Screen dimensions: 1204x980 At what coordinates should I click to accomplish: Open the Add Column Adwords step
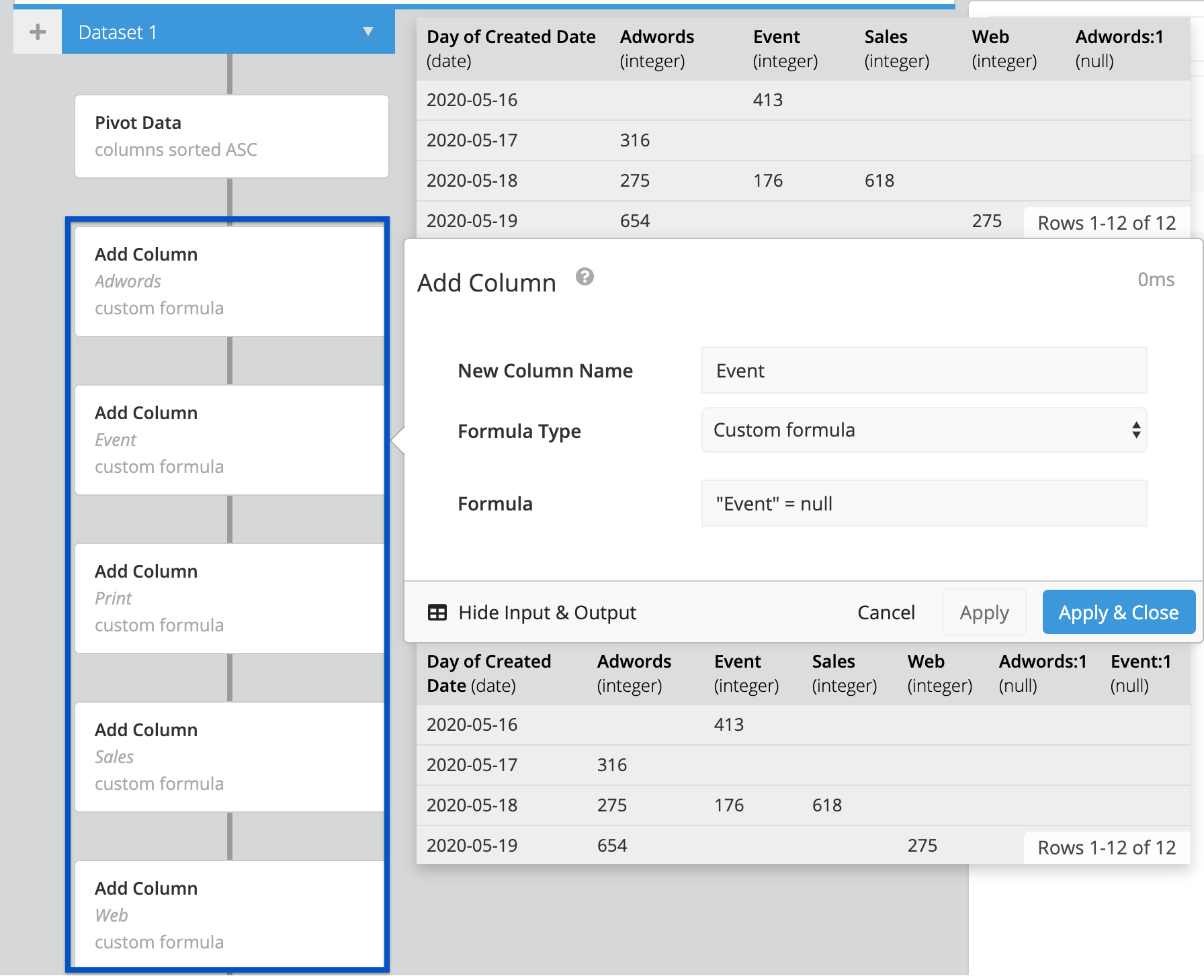tap(230, 281)
